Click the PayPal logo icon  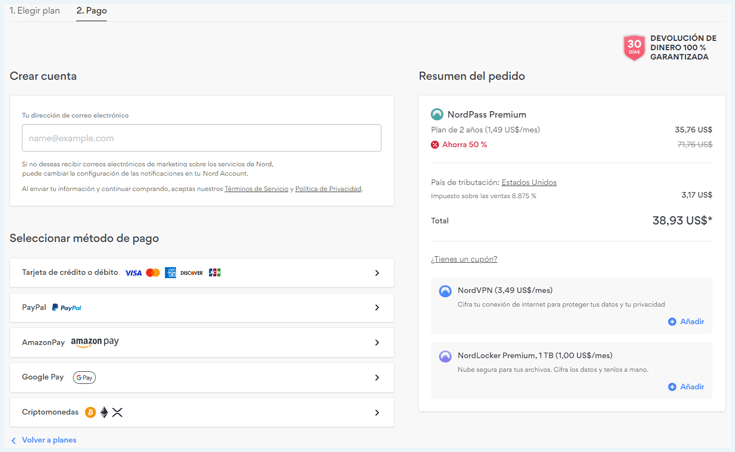click(67, 308)
